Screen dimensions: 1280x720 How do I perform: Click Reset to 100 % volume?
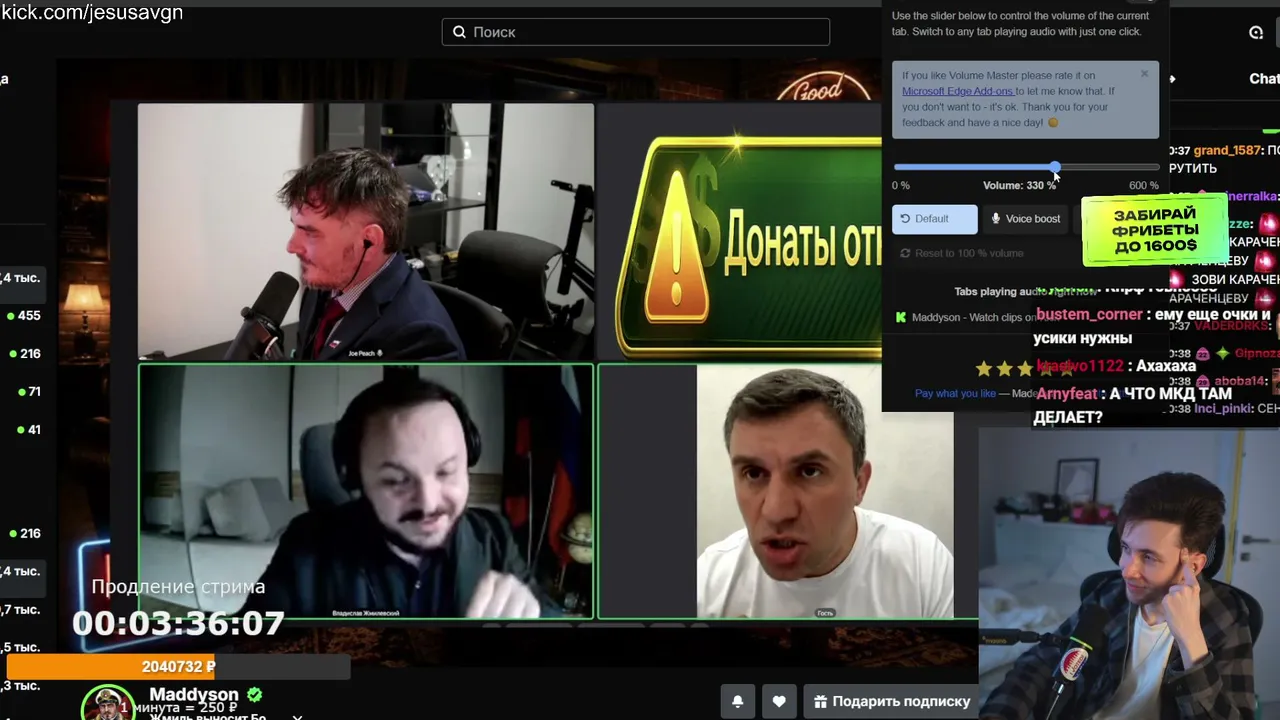tap(962, 253)
